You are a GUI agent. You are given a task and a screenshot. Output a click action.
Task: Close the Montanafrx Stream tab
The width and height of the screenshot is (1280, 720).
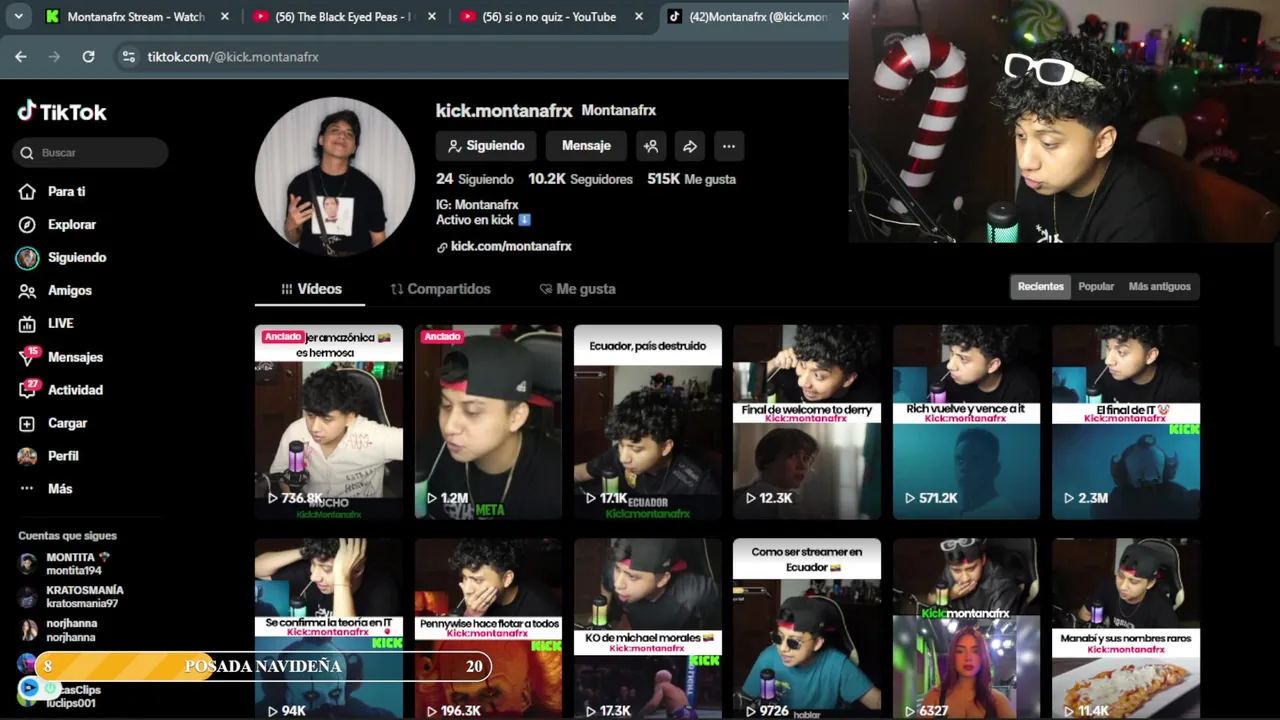pyautogui.click(x=225, y=16)
